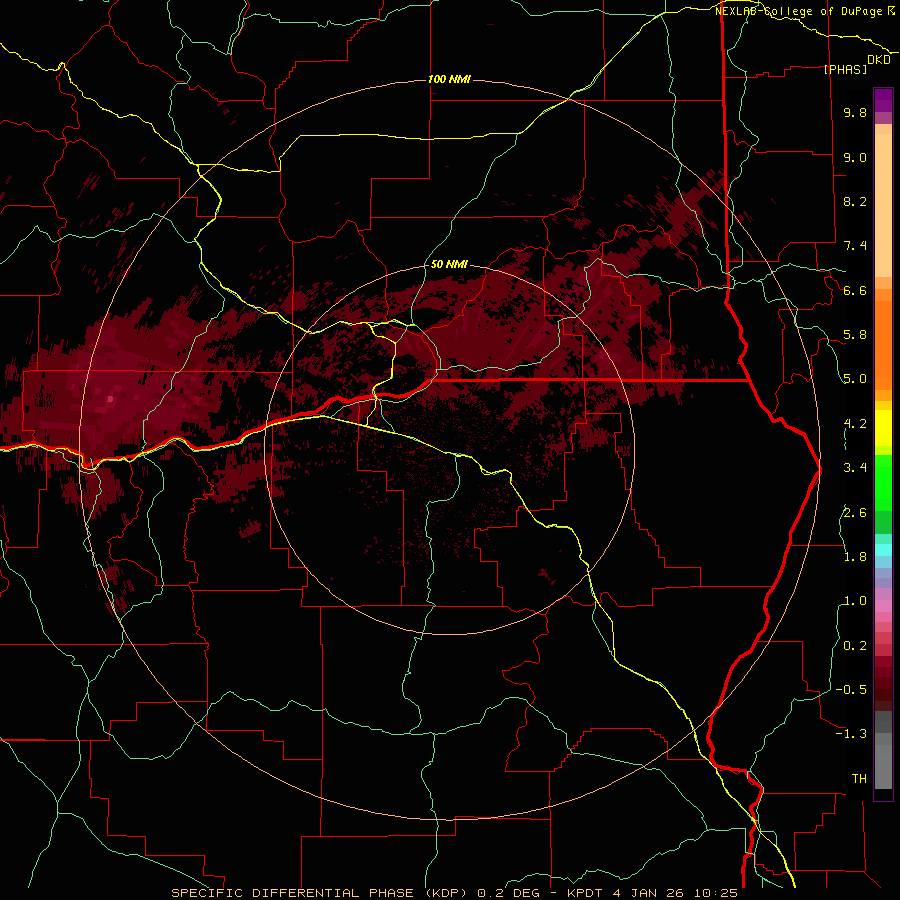Click the 50 NMI range ring label

click(449, 264)
